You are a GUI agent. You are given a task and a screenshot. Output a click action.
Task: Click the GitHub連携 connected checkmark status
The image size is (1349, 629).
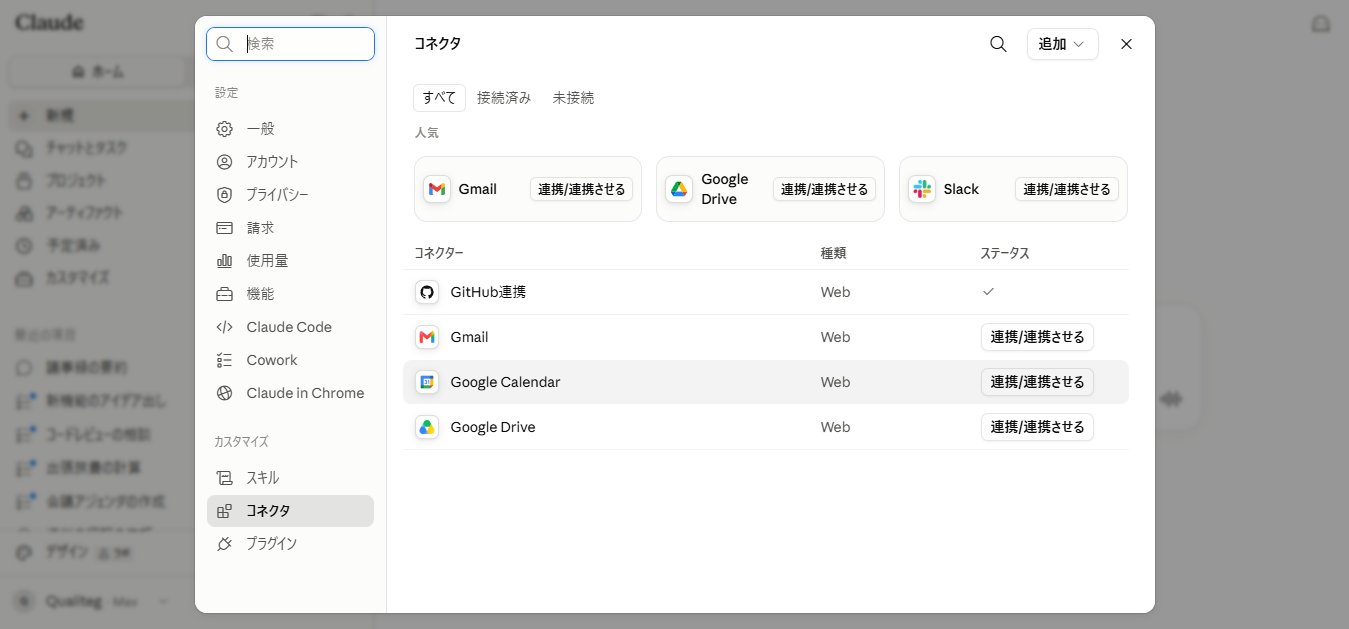click(988, 292)
